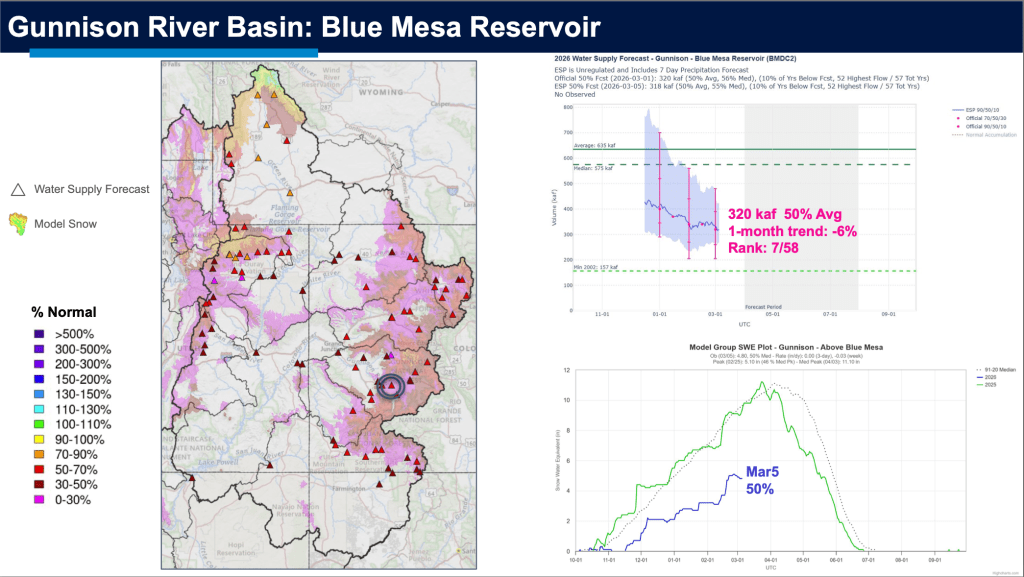Click the circled Blue Mesa forecast marker on map
Image resolution: width=1024 pixels, height=577 pixels.
[x=392, y=386]
